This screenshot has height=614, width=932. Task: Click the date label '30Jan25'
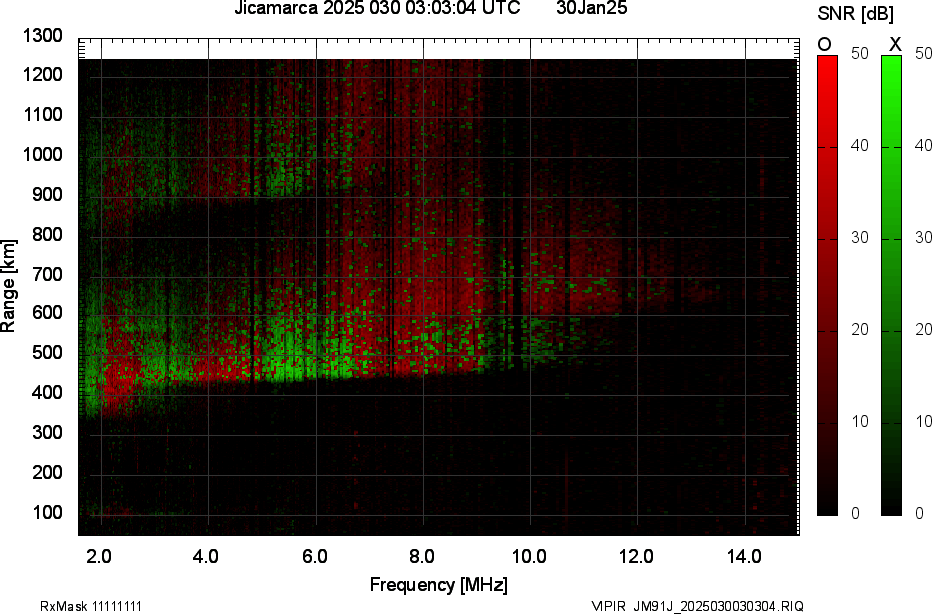tap(591, 8)
